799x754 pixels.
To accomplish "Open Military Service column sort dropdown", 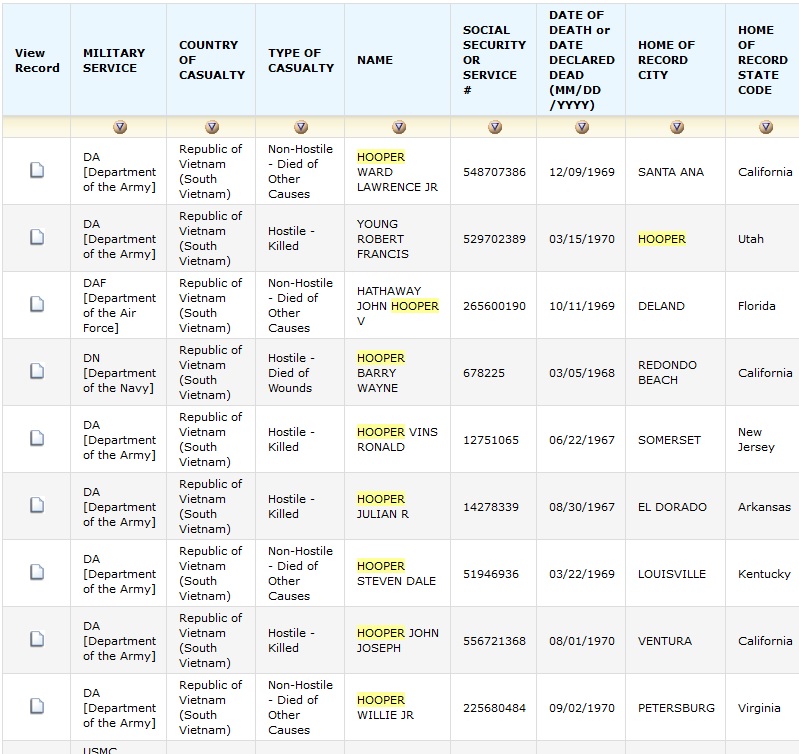I will [x=120, y=128].
